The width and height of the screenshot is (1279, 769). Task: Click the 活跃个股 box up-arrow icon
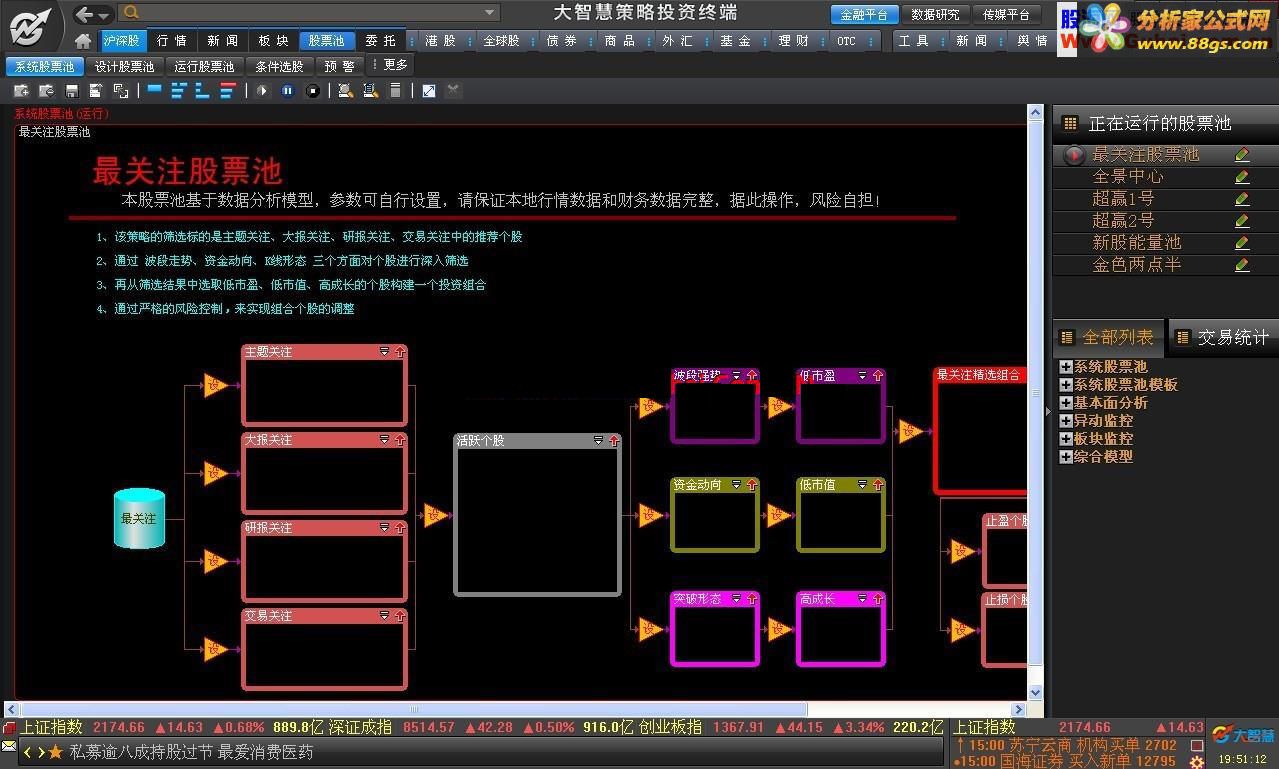pyautogui.click(x=614, y=440)
